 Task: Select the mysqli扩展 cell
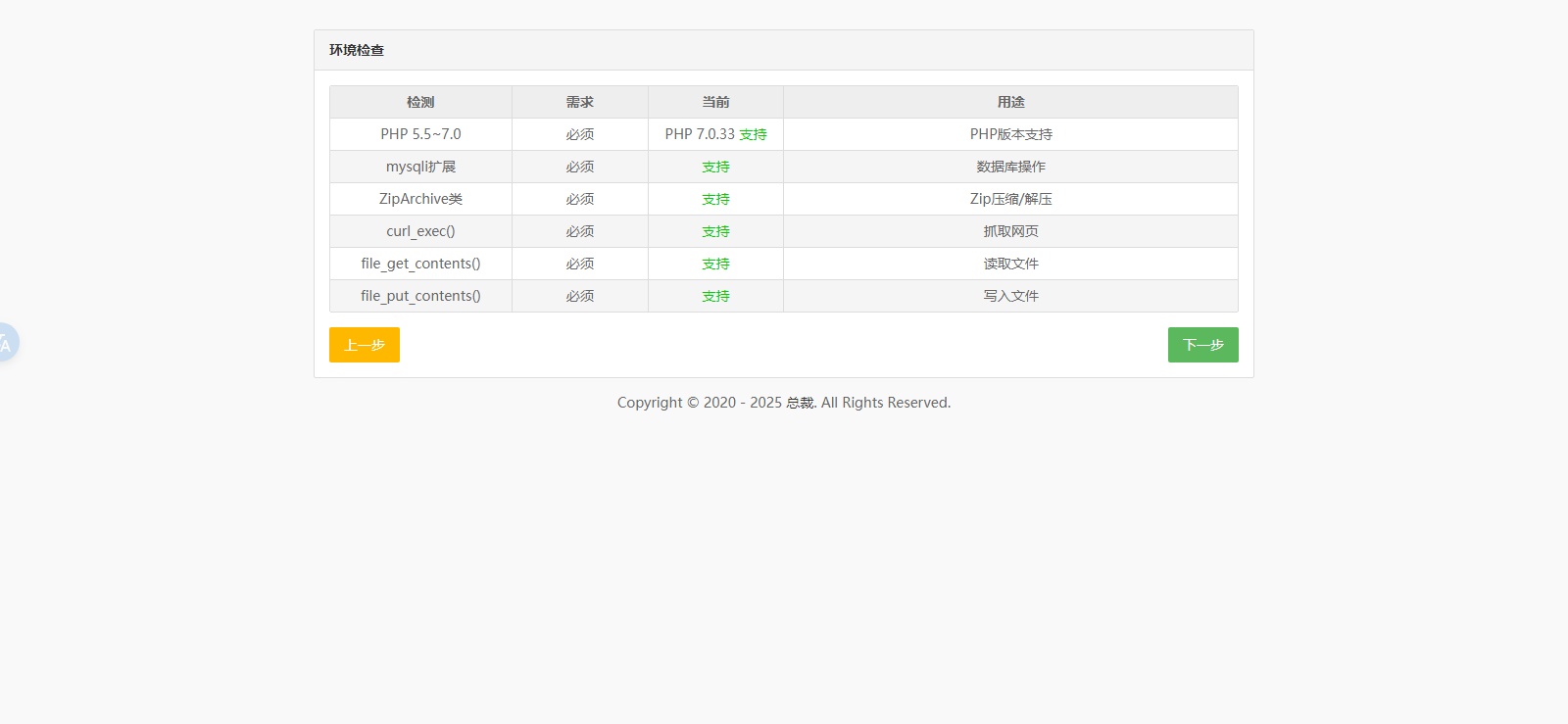tap(420, 167)
